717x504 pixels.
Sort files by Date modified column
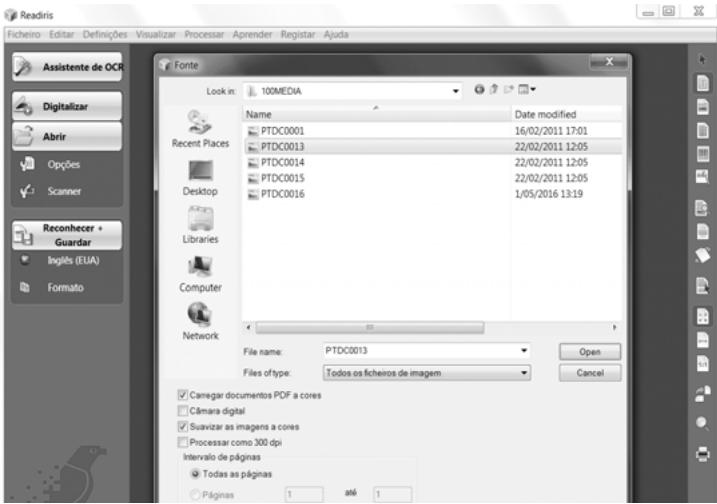point(567,114)
